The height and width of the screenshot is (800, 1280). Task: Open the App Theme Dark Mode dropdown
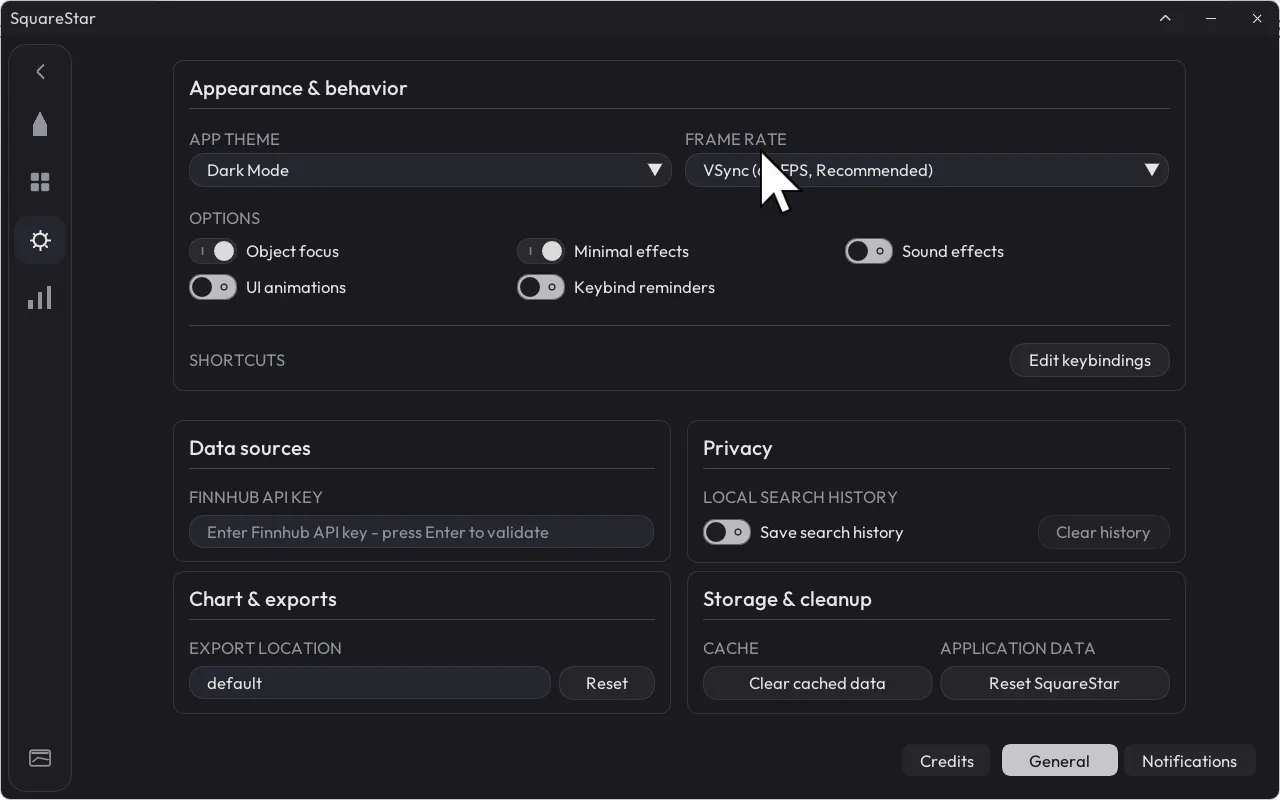click(x=430, y=170)
